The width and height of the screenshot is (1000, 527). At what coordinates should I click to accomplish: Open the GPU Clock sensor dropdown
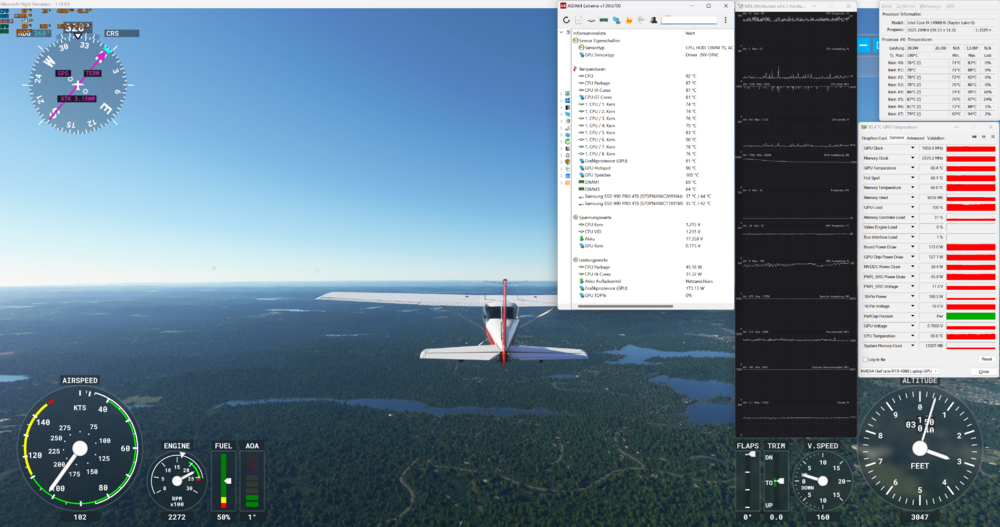912,148
